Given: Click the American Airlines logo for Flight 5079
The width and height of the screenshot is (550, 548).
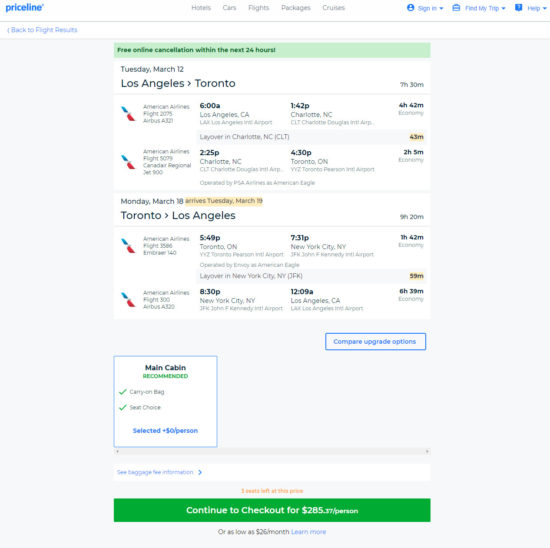Looking at the screenshot, I should tap(128, 162).
